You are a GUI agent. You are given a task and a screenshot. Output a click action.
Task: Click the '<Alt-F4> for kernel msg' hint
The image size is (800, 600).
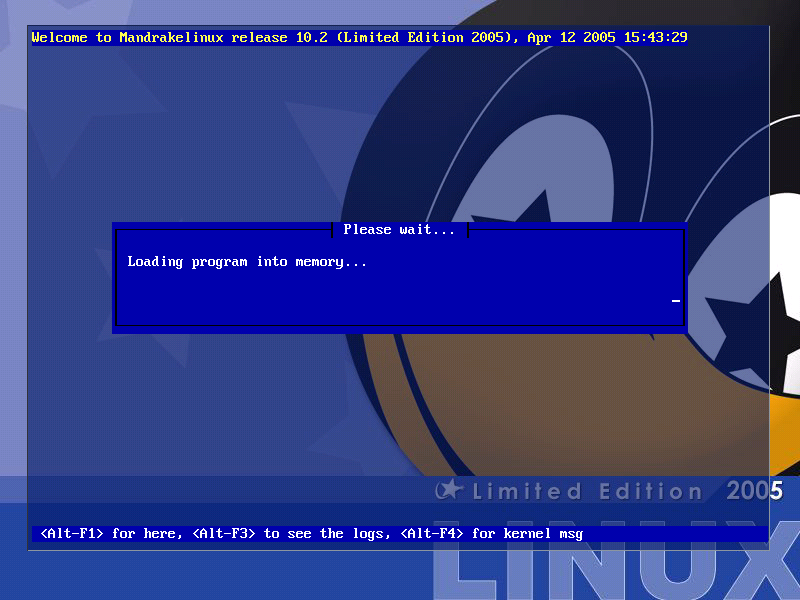[x=492, y=534]
